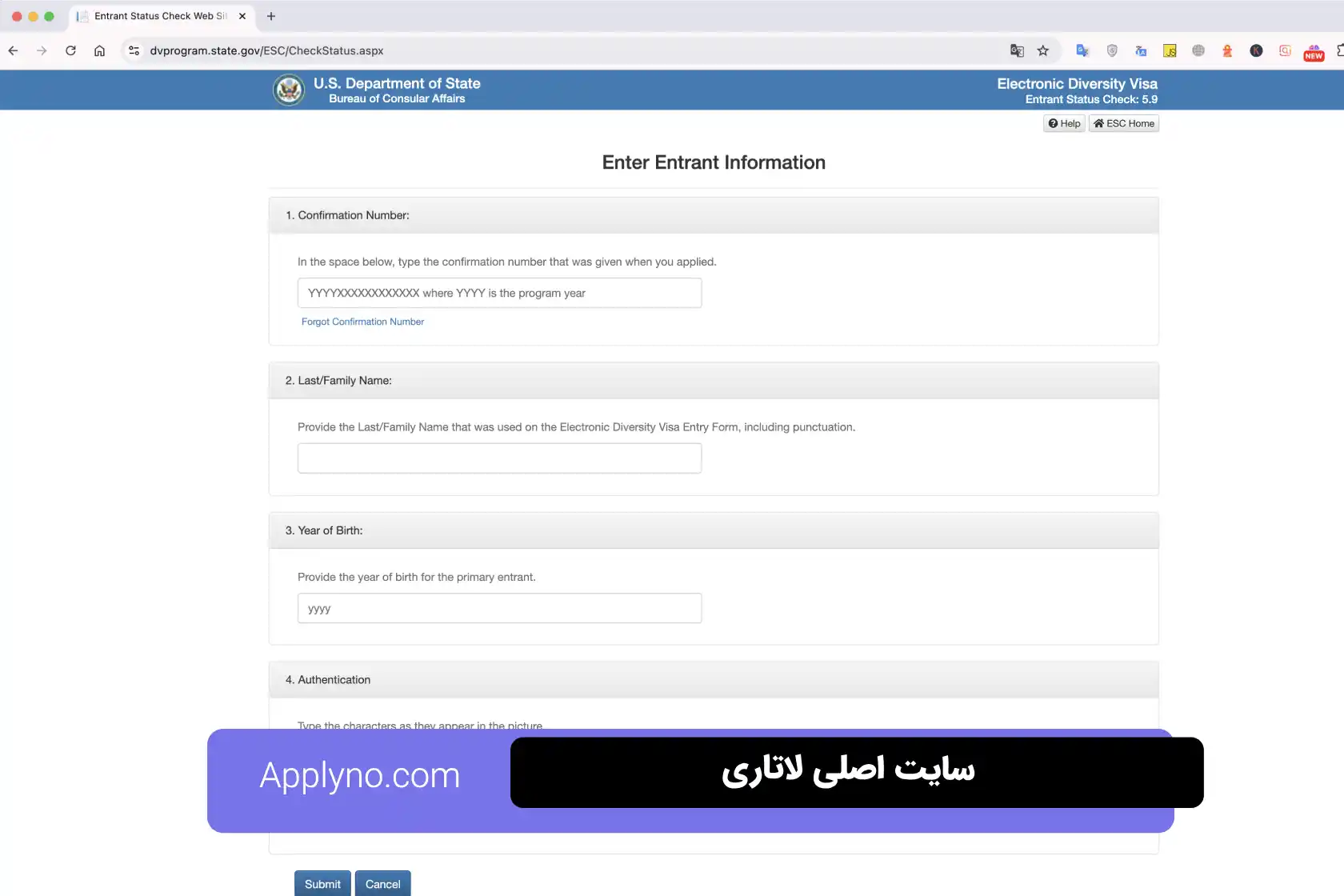Open the Help button
The image size is (1344, 896).
tap(1064, 123)
